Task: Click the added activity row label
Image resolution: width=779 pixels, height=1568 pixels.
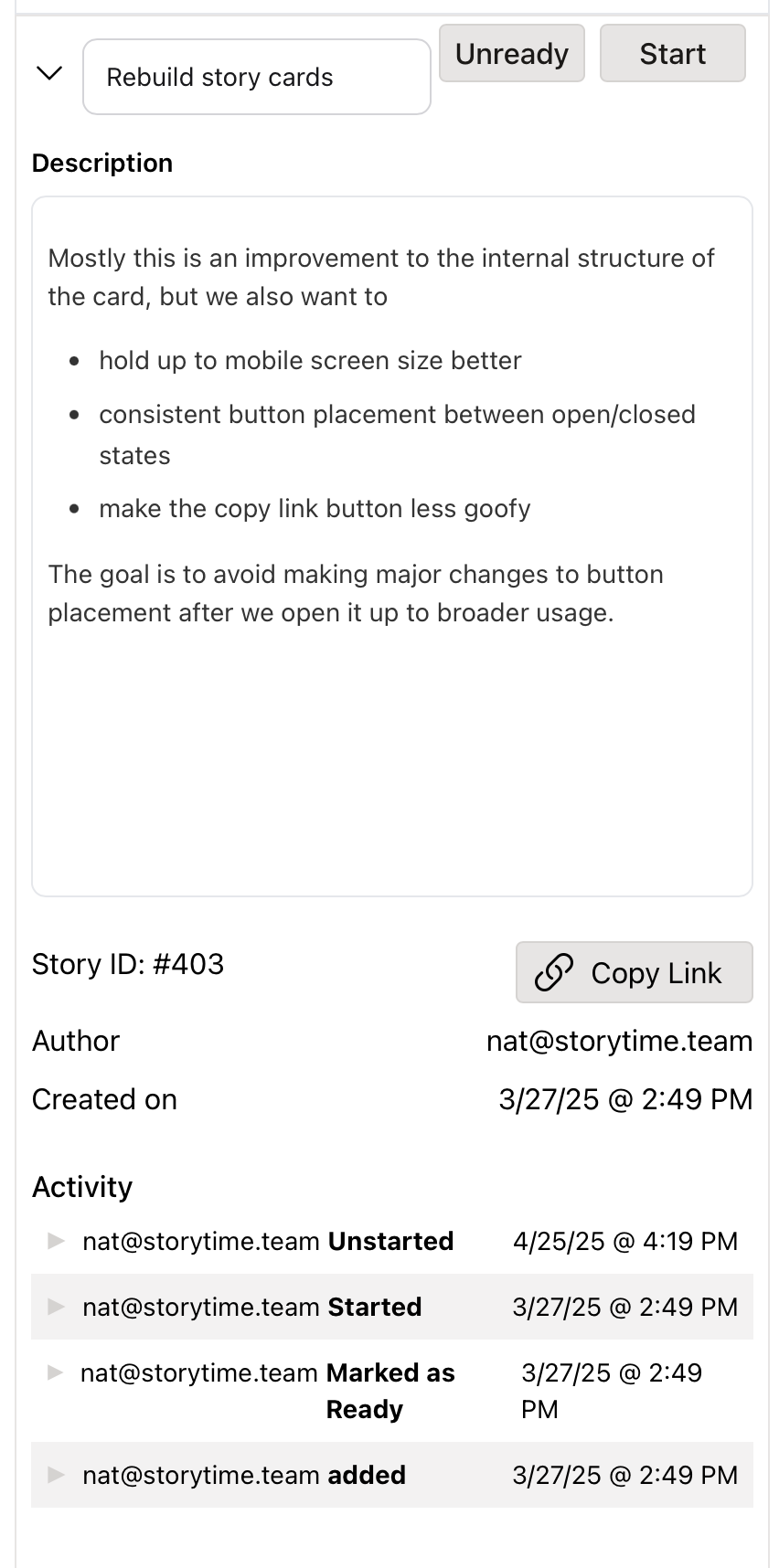Action: 366,1475
